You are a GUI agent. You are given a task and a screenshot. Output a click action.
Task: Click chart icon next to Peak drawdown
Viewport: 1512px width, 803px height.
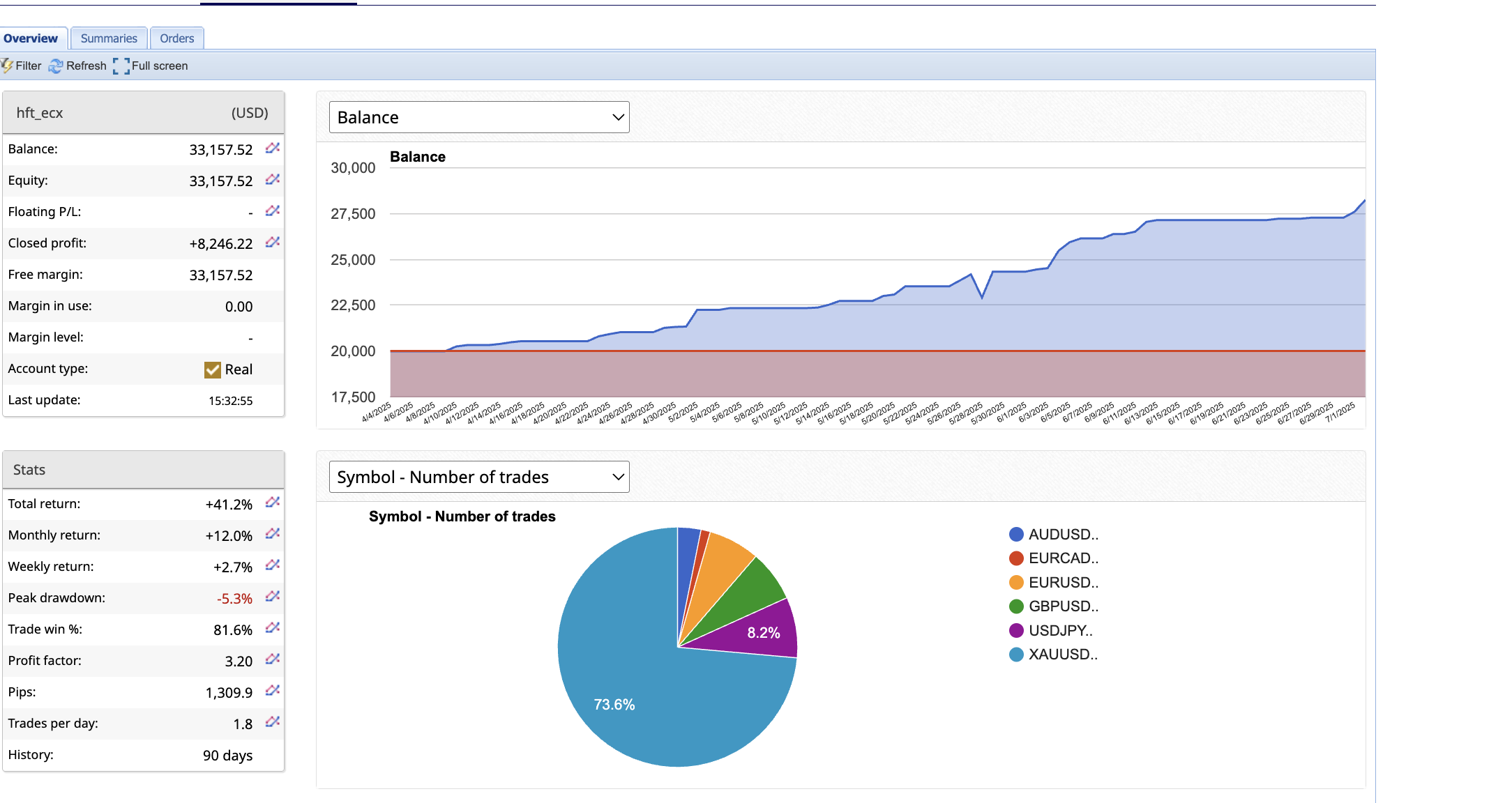click(273, 596)
